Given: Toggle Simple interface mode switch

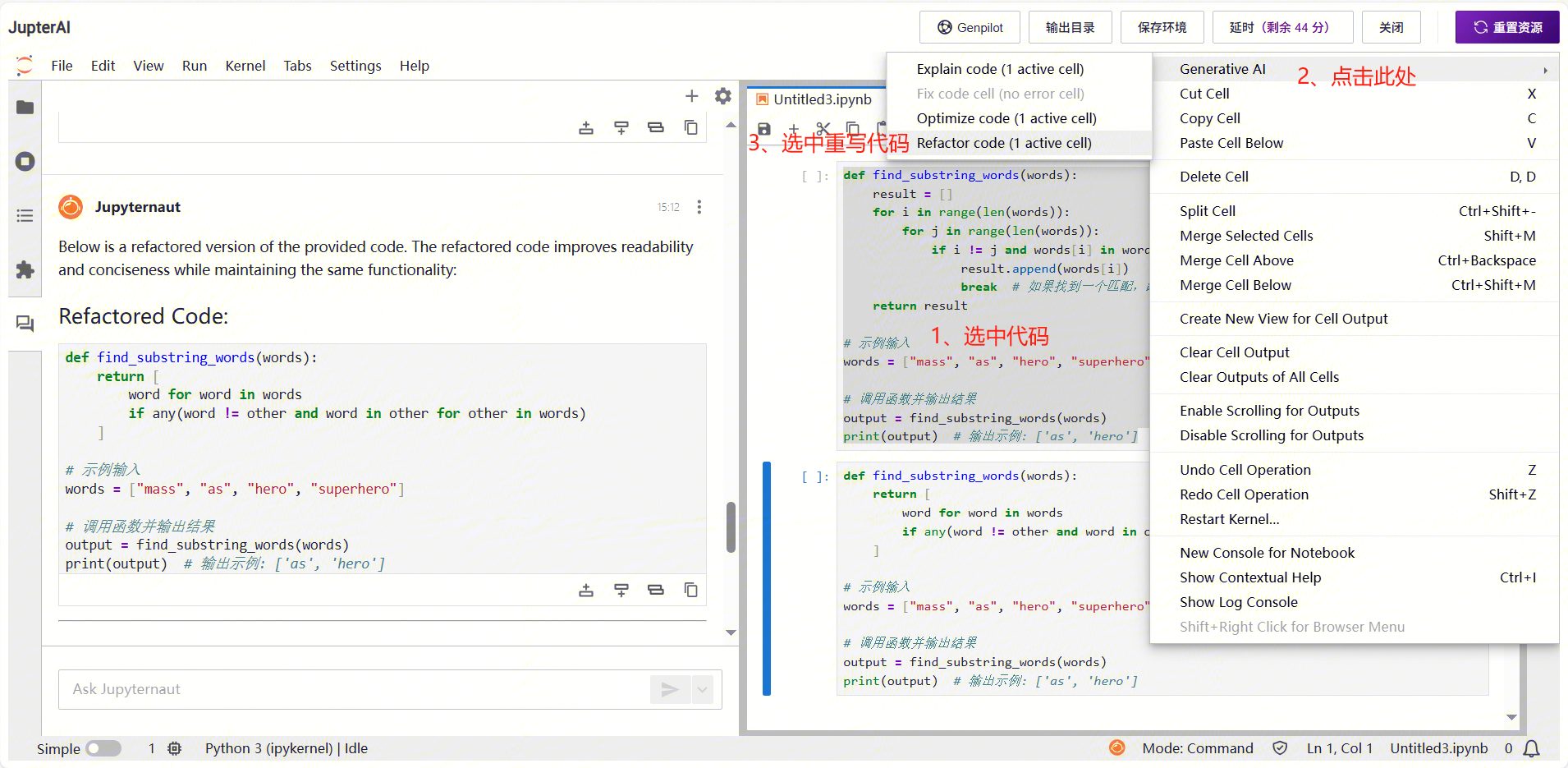Looking at the screenshot, I should pyautogui.click(x=103, y=748).
